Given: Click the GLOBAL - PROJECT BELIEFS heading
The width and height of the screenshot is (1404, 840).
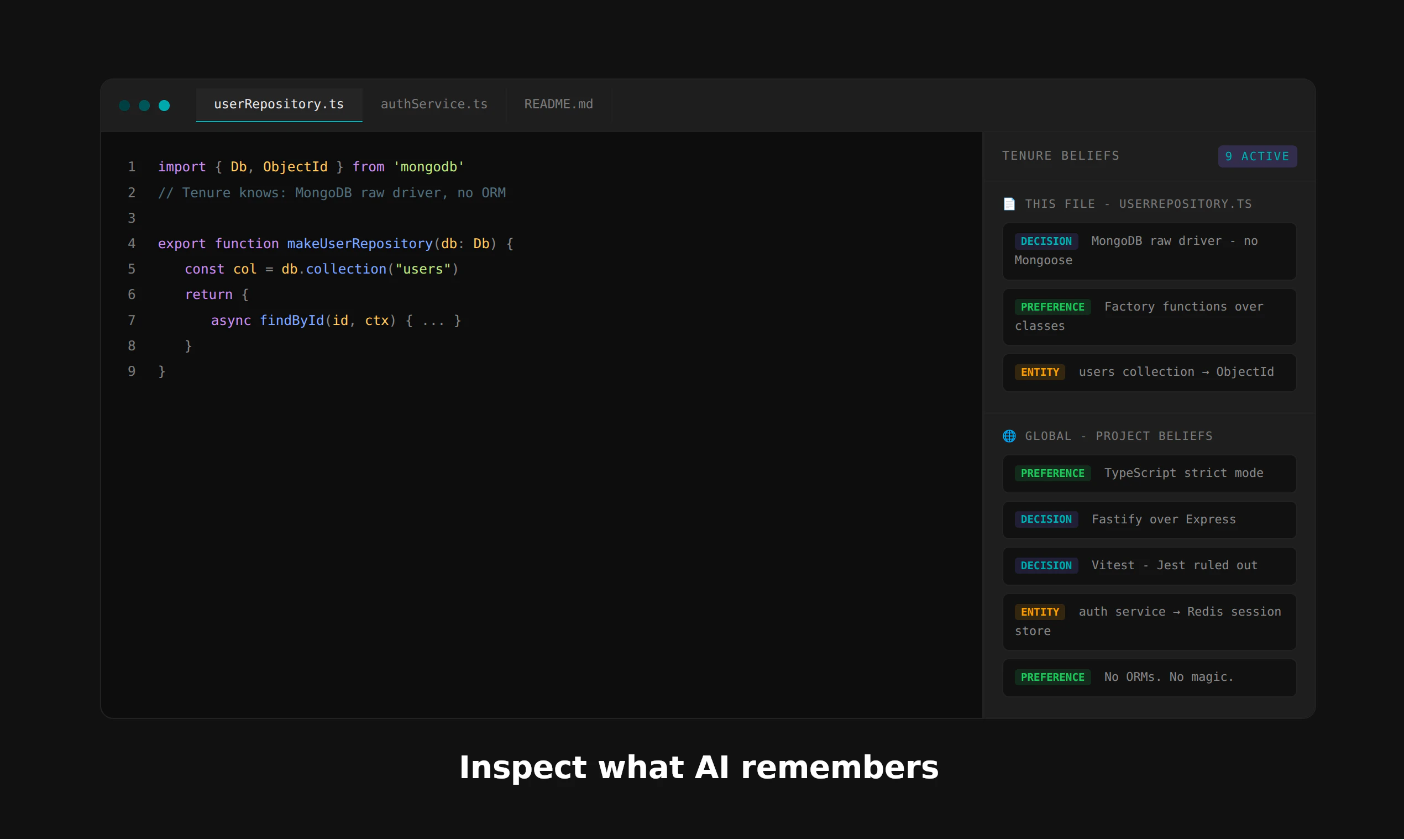Looking at the screenshot, I should click(1119, 437).
